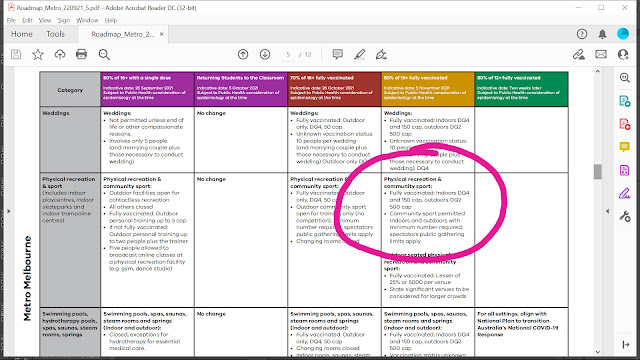Click the Save file icon
The image size is (640, 360).
16,54
